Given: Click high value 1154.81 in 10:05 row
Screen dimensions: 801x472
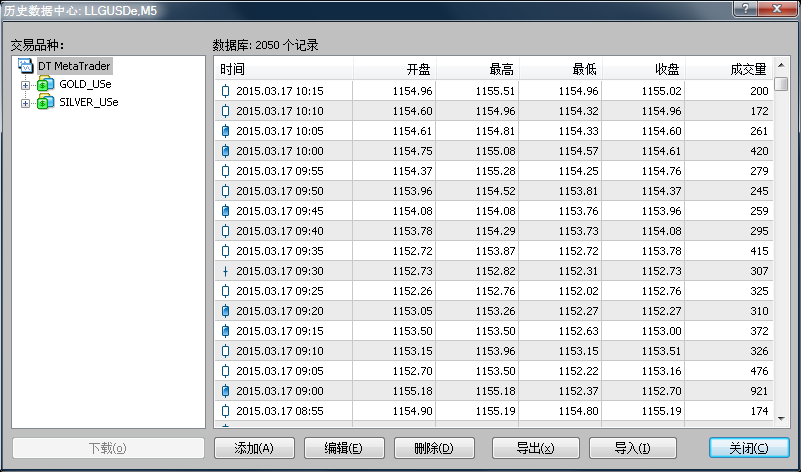Looking at the screenshot, I should [x=496, y=131].
